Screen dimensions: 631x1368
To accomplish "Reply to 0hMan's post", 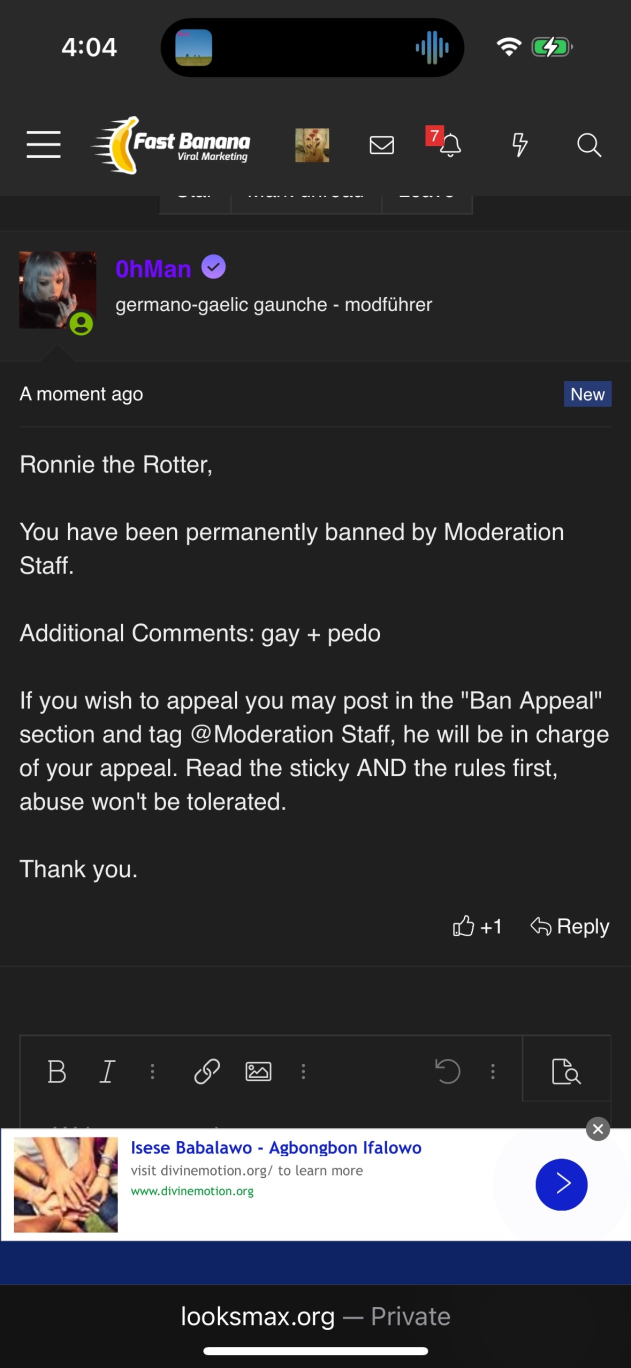I will 570,927.
